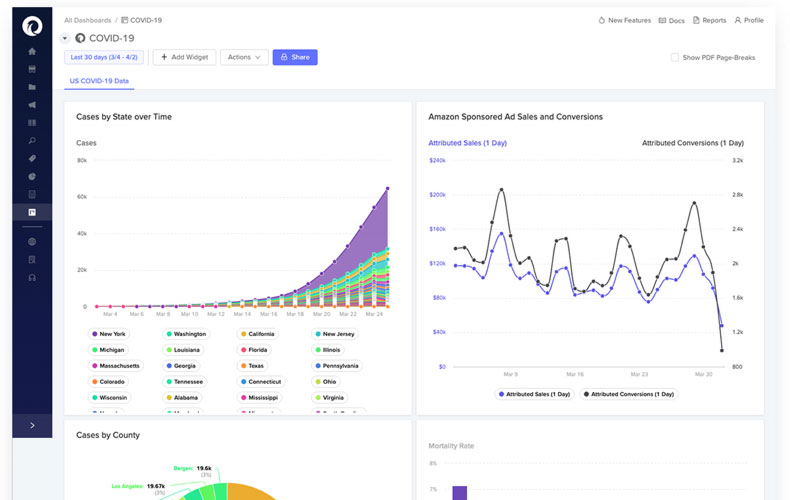Open the bookmark list icon in sidebar
Viewport: 790px width, 500px height.
32,260
